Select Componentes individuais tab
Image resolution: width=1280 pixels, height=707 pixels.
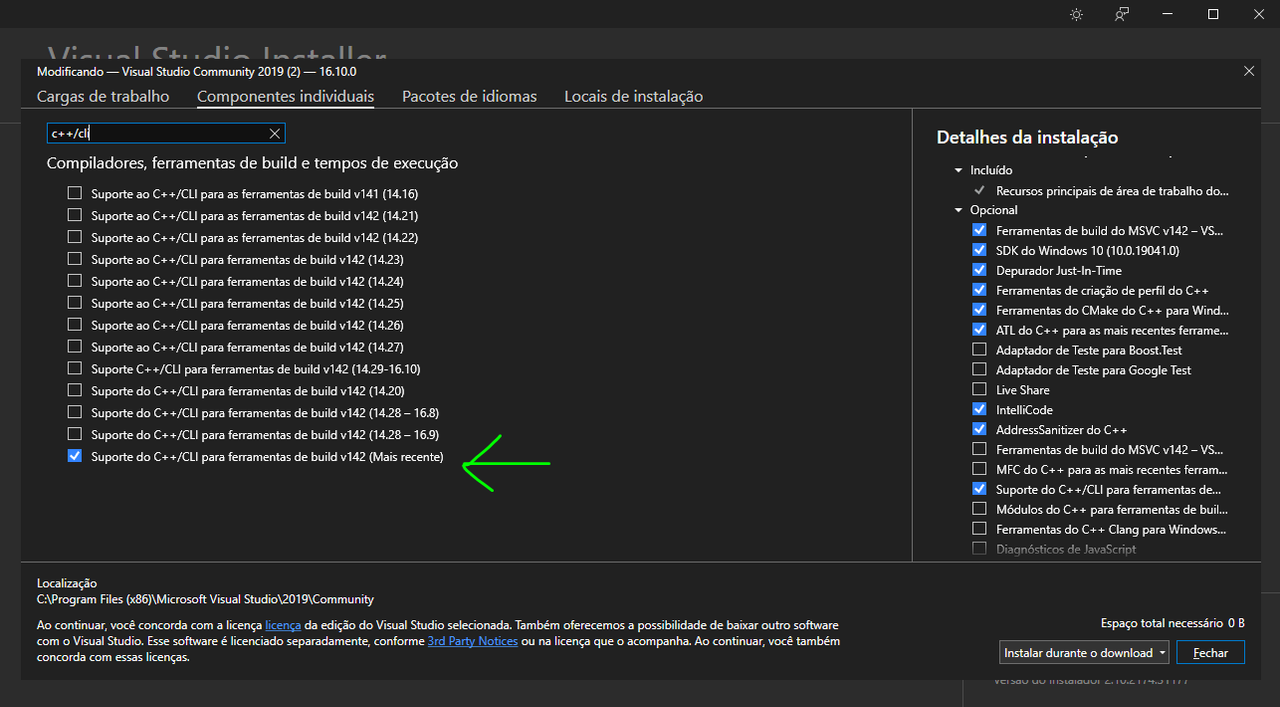point(286,97)
